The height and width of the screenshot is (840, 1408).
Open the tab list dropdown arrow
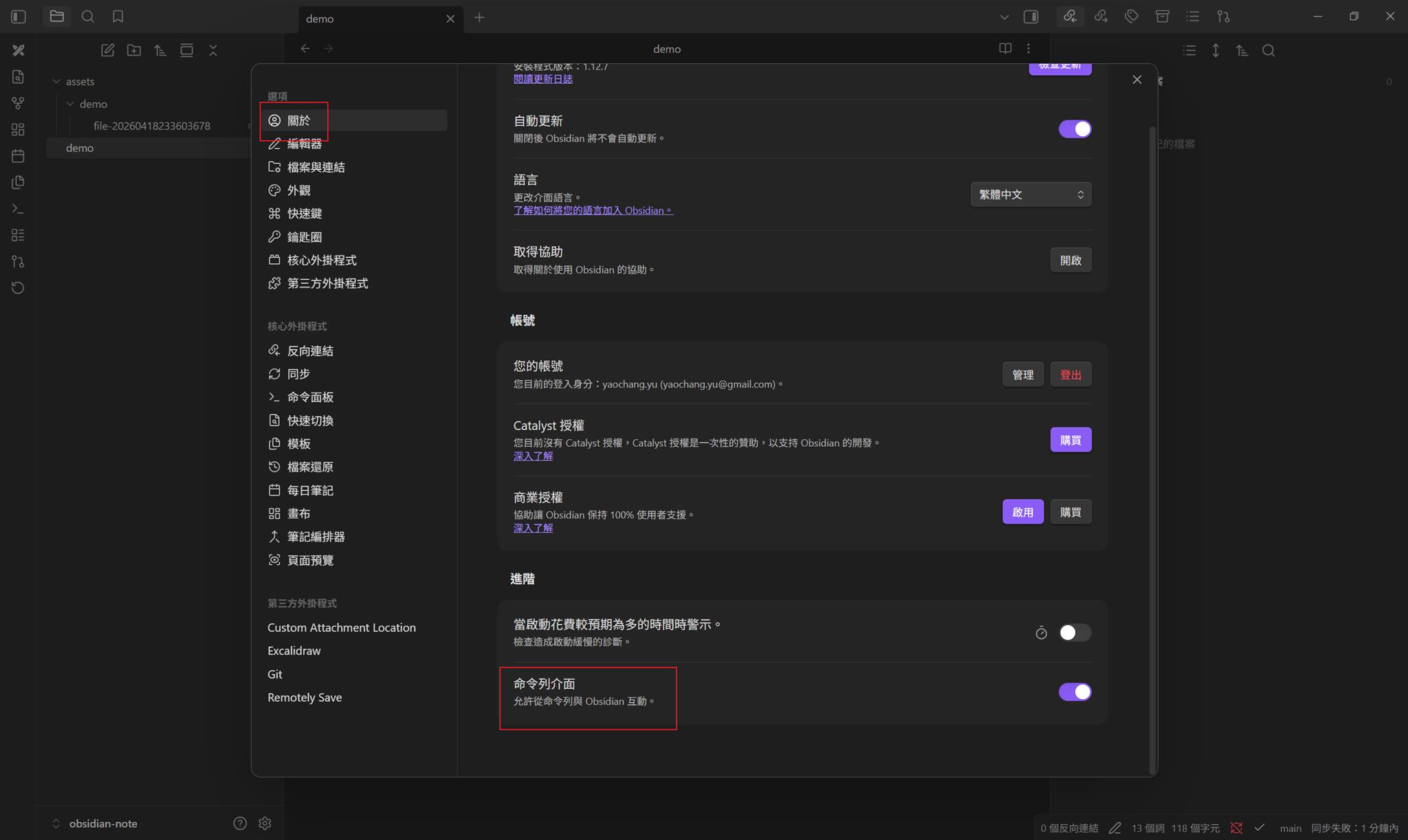pyautogui.click(x=1004, y=17)
